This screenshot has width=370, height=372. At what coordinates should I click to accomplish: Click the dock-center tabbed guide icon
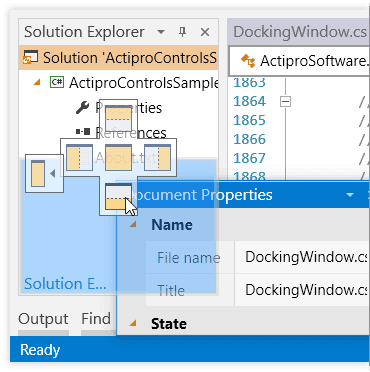pos(118,157)
